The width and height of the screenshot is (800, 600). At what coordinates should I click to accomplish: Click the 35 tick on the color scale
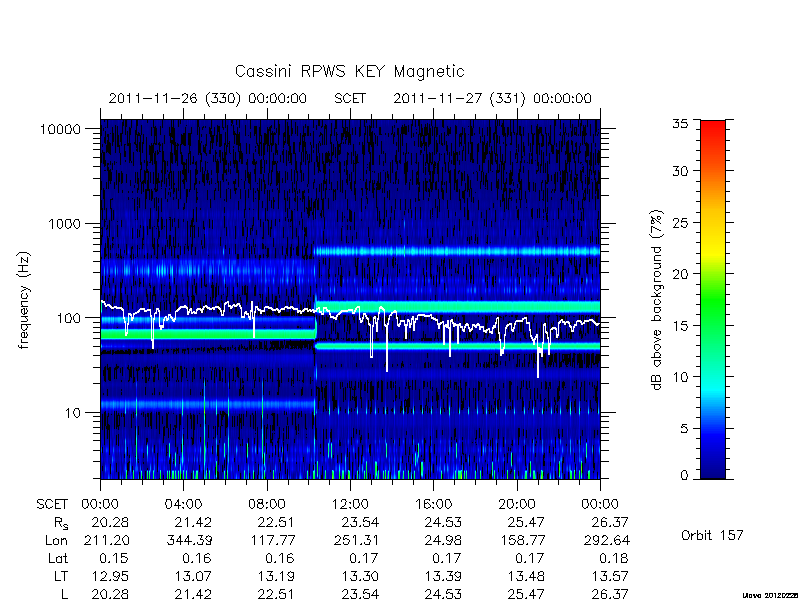[680, 124]
